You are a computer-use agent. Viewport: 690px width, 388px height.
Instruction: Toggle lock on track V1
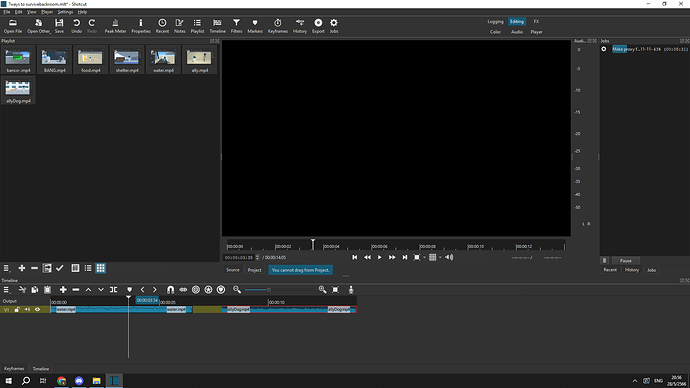click(17, 310)
